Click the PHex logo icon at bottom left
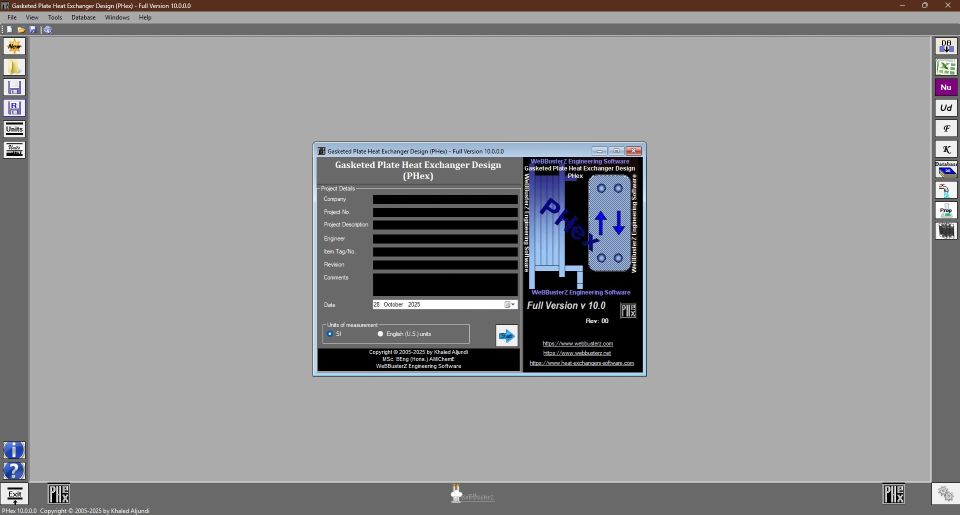The height and width of the screenshot is (515, 960). click(59, 494)
